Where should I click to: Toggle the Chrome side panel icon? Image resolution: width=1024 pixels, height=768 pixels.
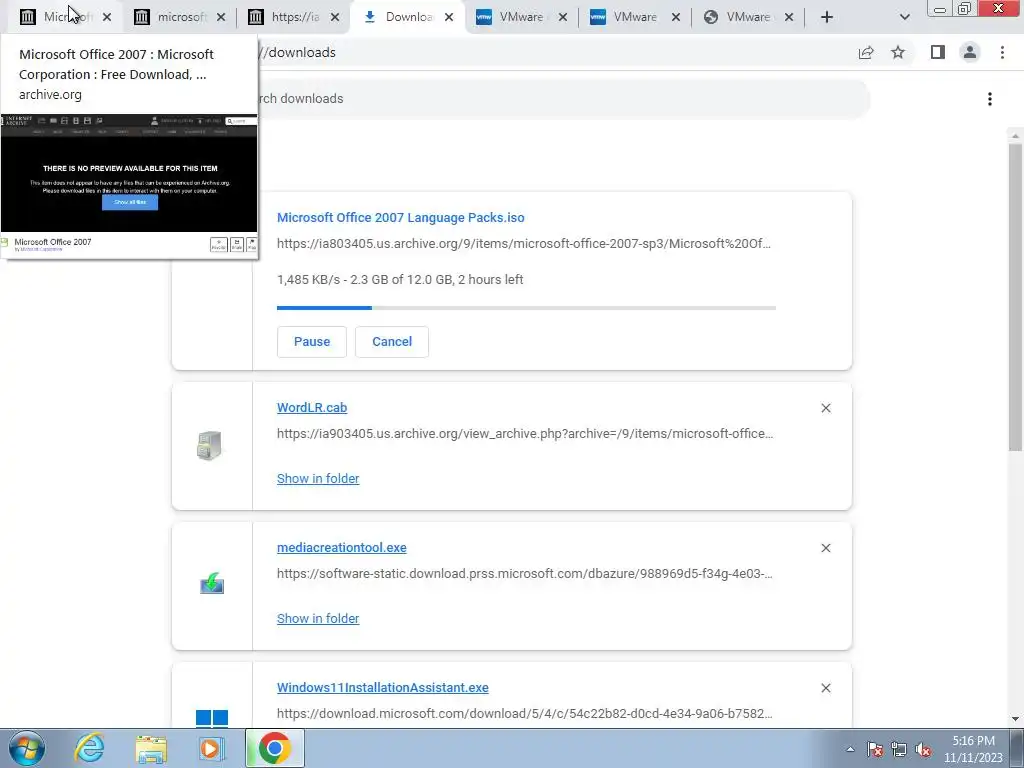point(938,52)
